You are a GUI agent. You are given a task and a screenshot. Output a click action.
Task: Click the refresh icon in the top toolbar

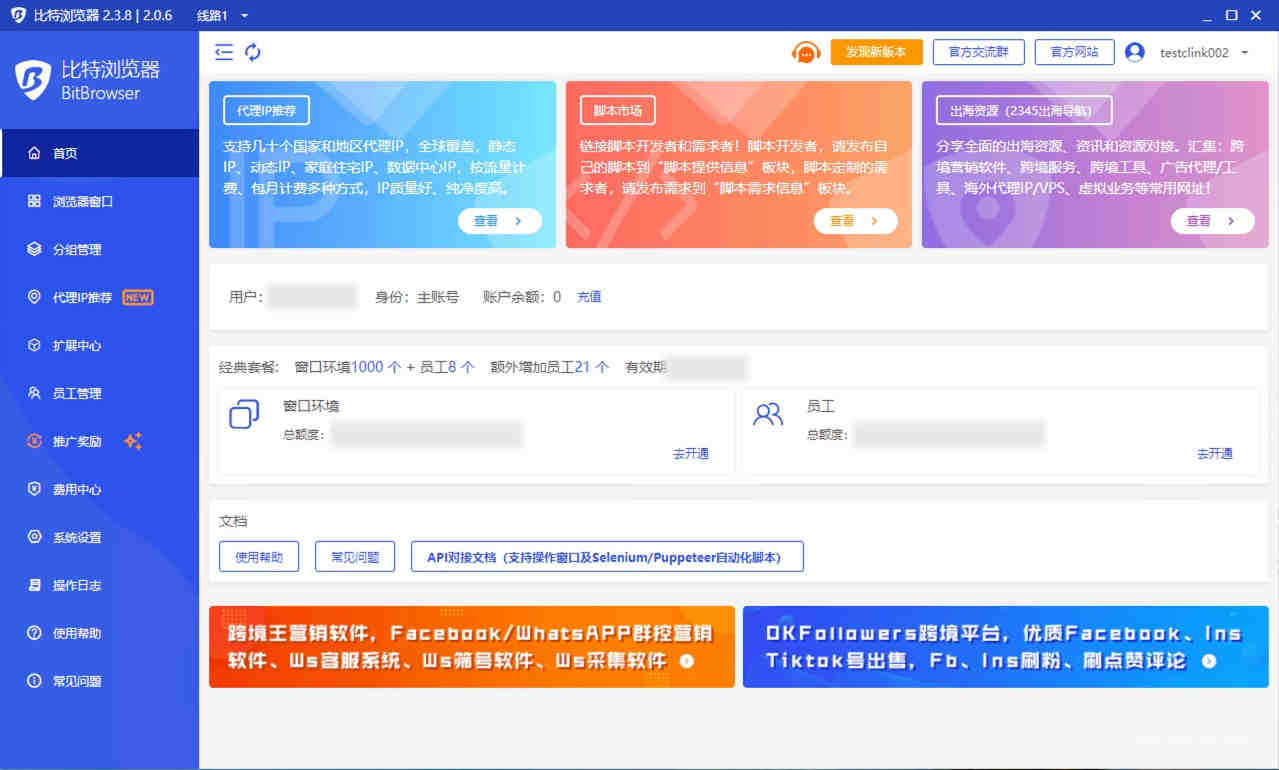coord(253,52)
